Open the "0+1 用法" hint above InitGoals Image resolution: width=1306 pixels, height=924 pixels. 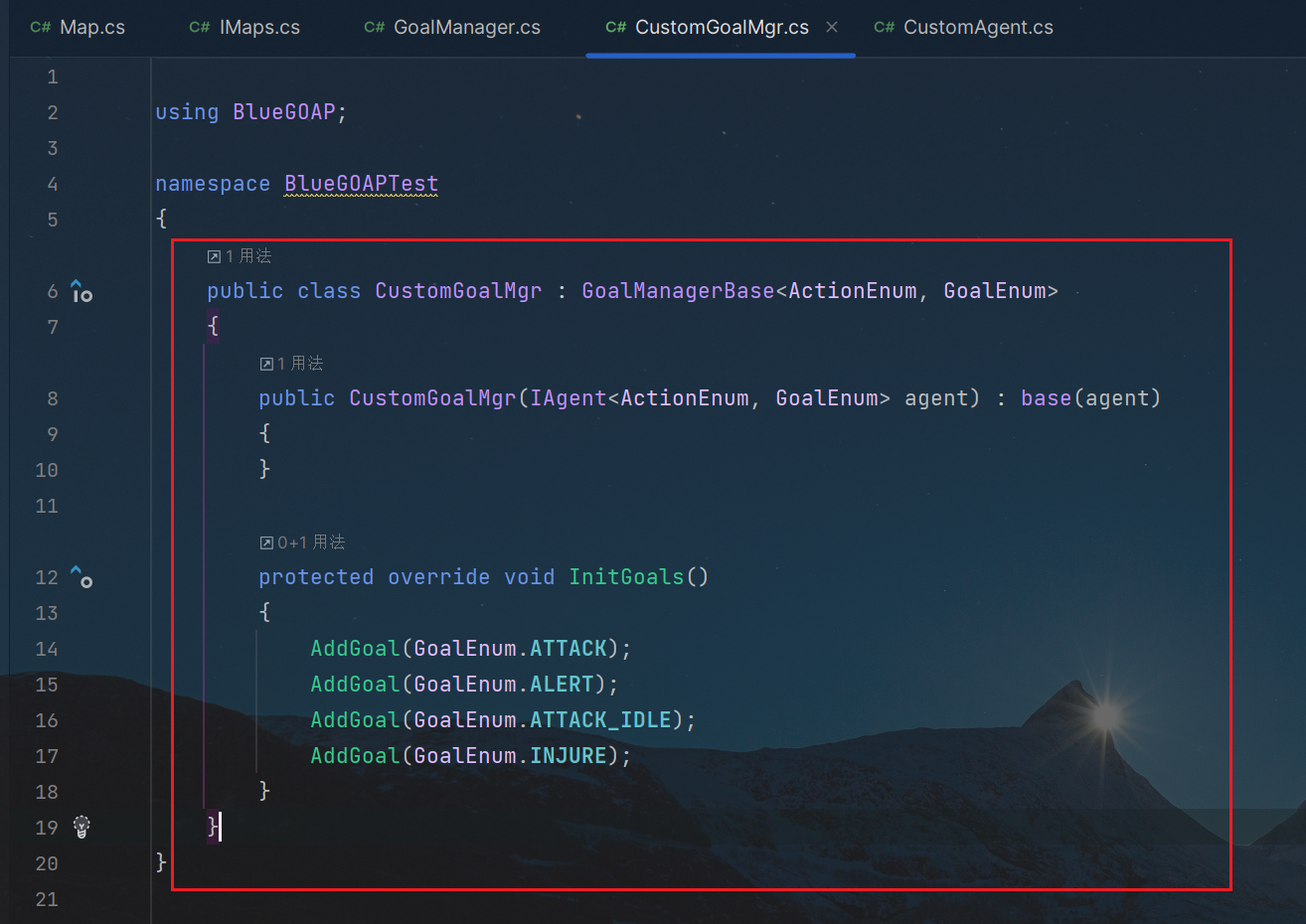302,542
